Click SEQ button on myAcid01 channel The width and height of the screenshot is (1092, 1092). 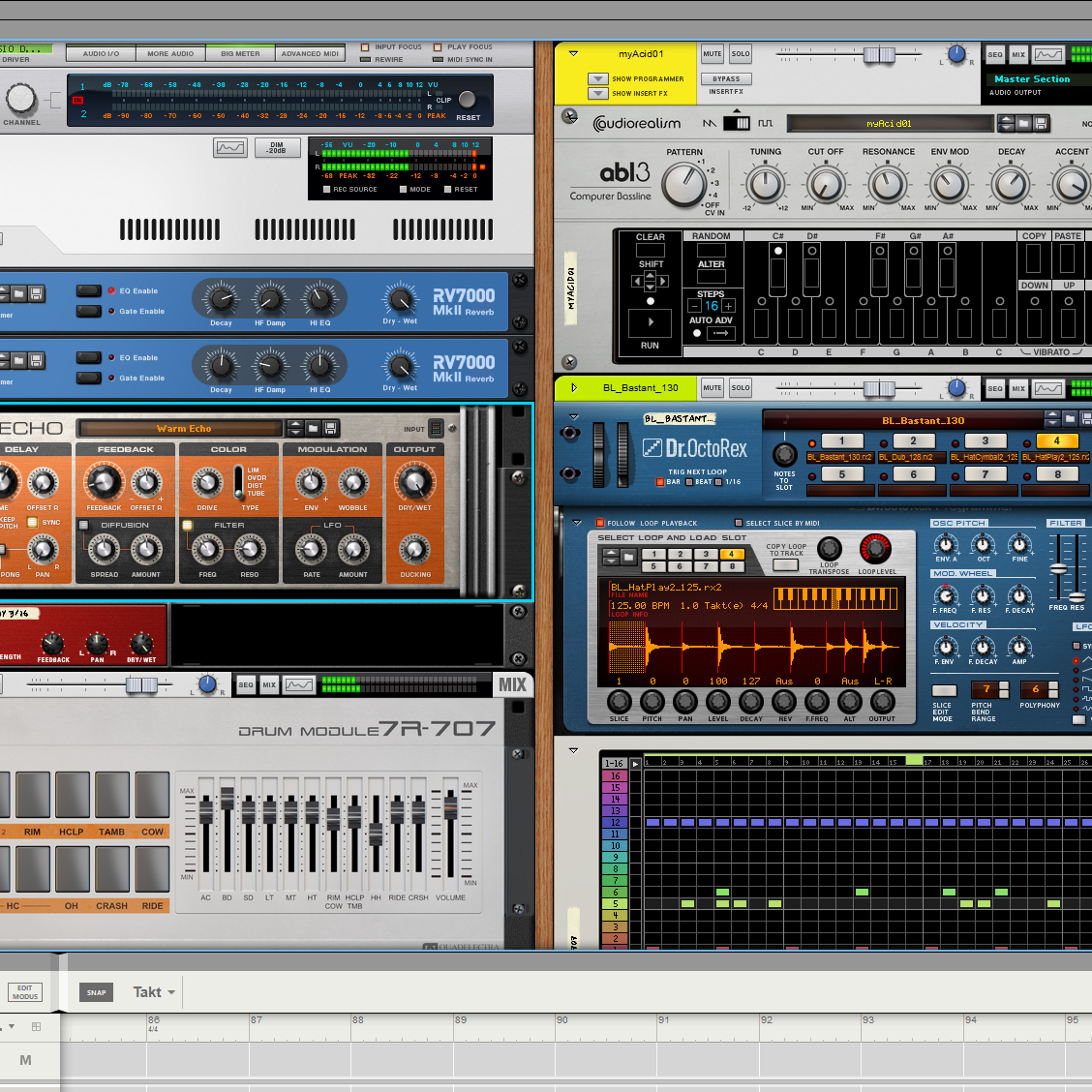(995, 55)
